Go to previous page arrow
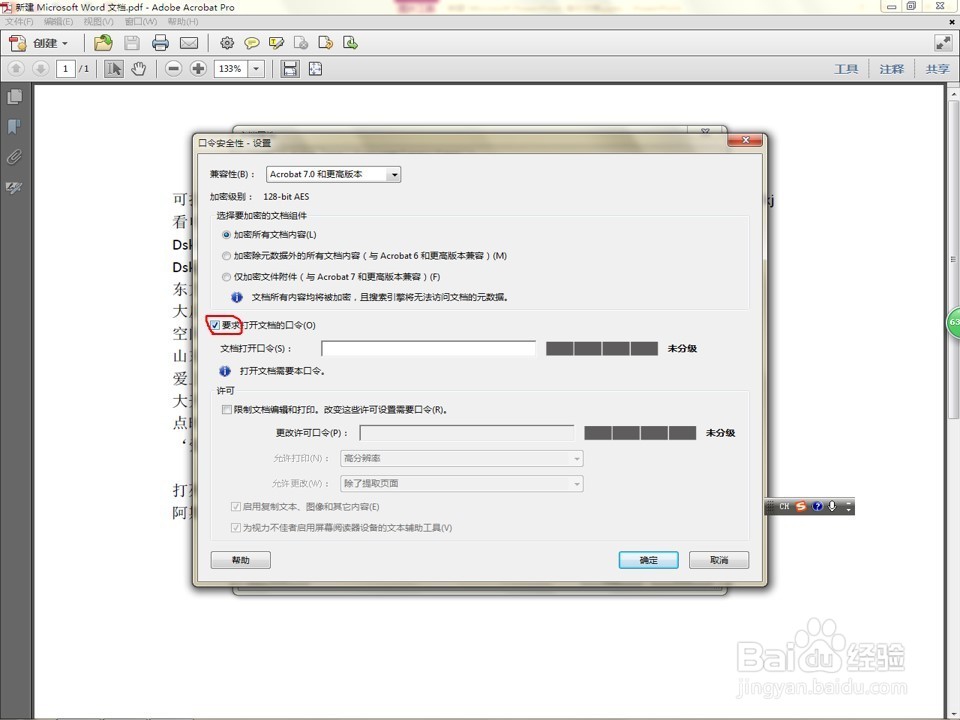960x720 pixels. [16, 69]
